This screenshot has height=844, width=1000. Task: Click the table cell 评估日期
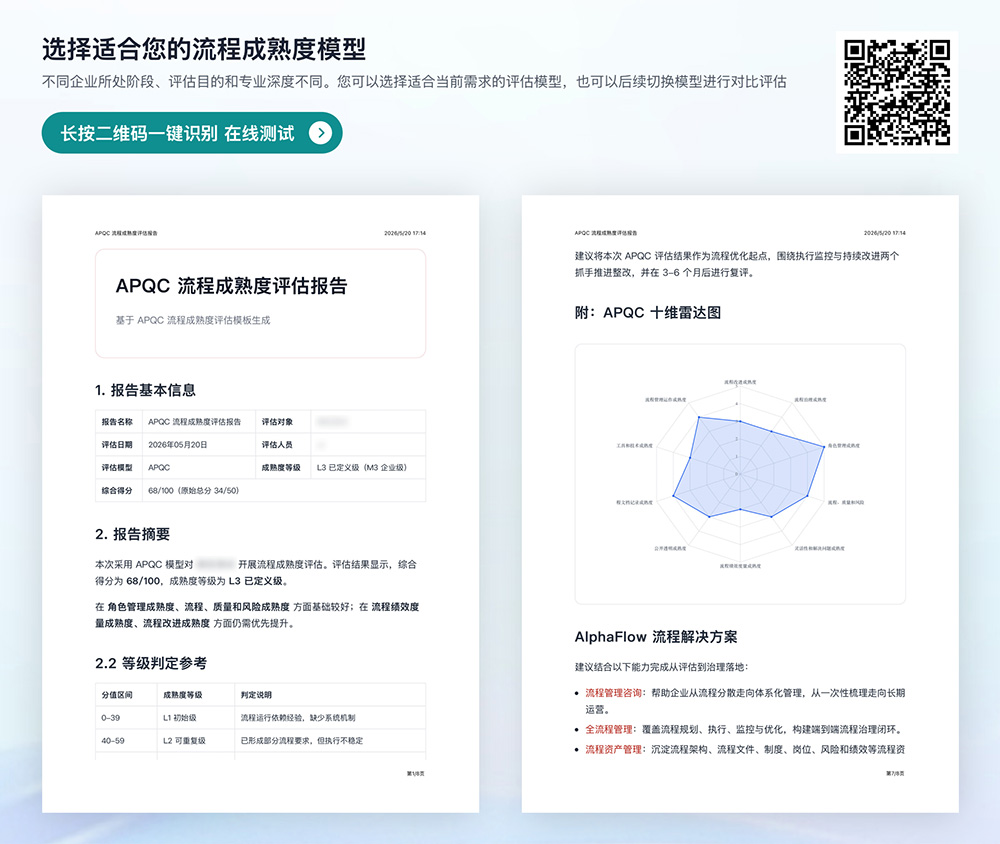(x=118, y=445)
